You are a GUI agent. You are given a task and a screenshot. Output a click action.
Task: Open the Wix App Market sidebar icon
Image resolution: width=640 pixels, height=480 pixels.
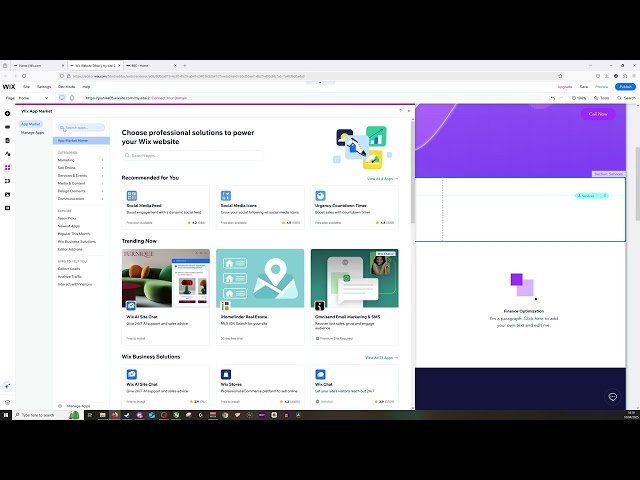point(7,167)
